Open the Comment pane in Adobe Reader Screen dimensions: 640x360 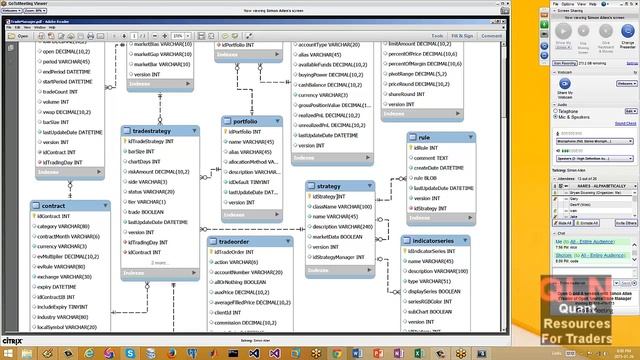coord(491,36)
